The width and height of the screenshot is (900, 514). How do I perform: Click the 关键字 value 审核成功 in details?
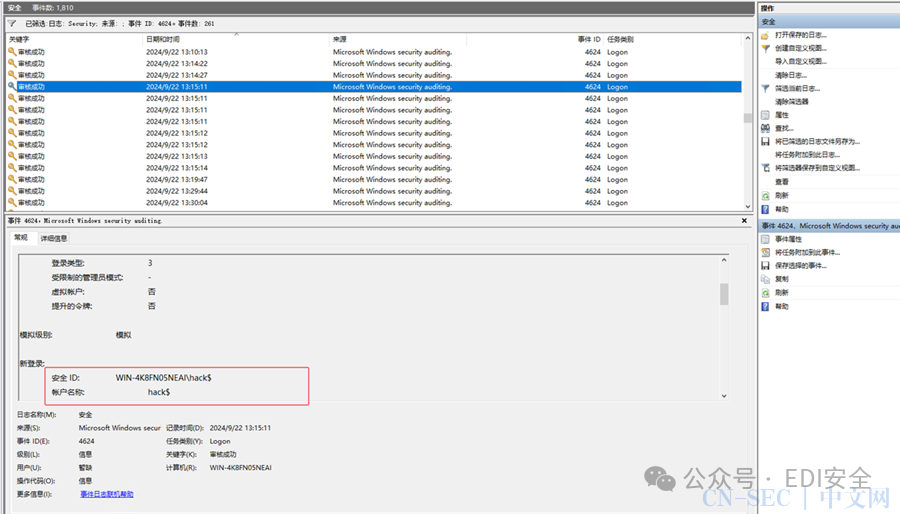click(223, 454)
